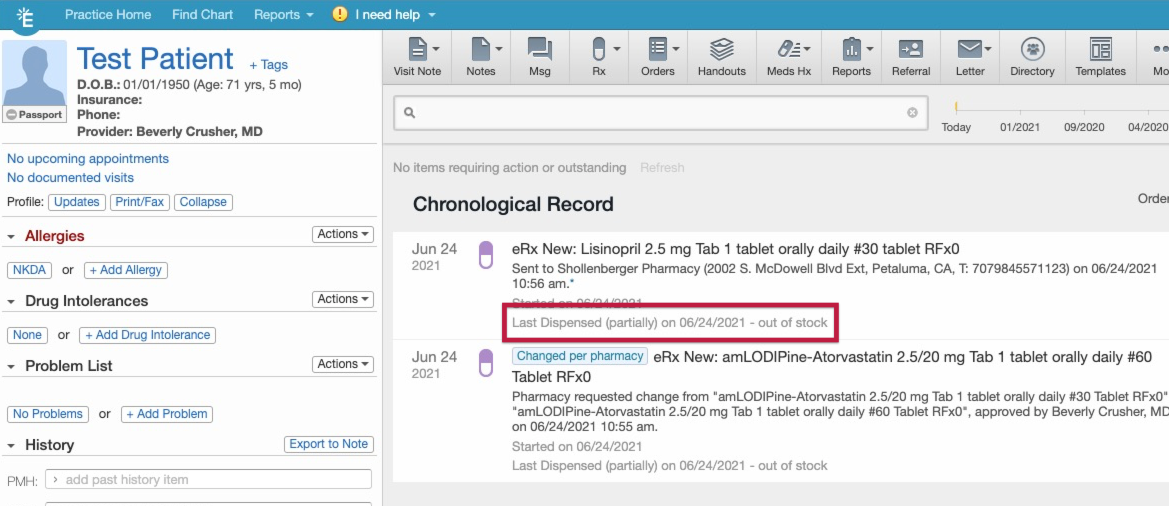Clear the chart search field
Image resolution: width=1169 pixels, height=506 pixels.
[x=912, y=113]
